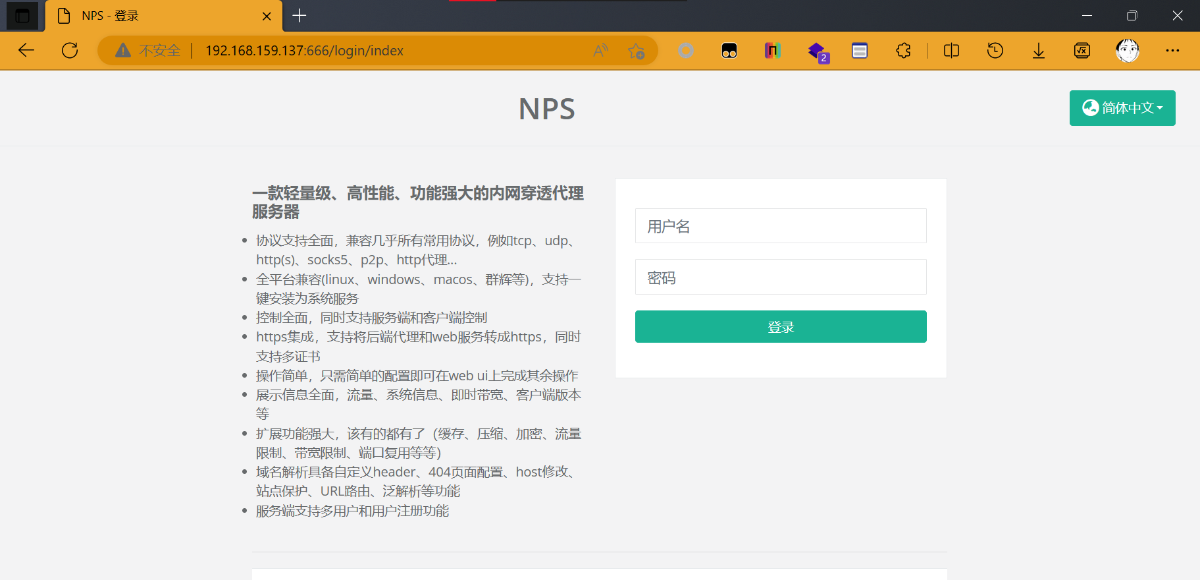This screenshot has width=1200, height=580.
Task: Open the tab actions menu icon
Action: point(22,16)
